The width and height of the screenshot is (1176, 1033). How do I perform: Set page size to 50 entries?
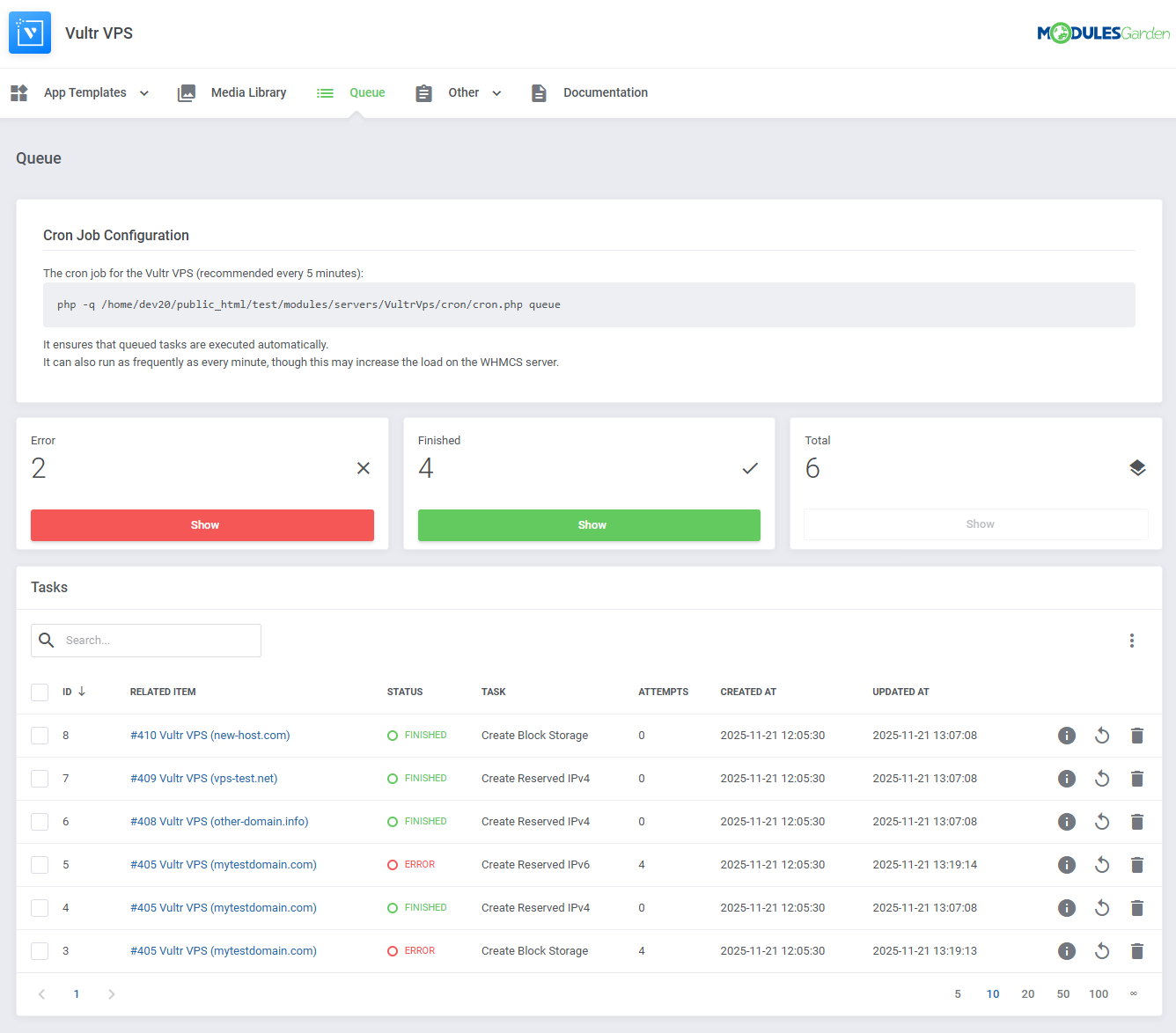pyautogui.click(x=1063, y=993)
